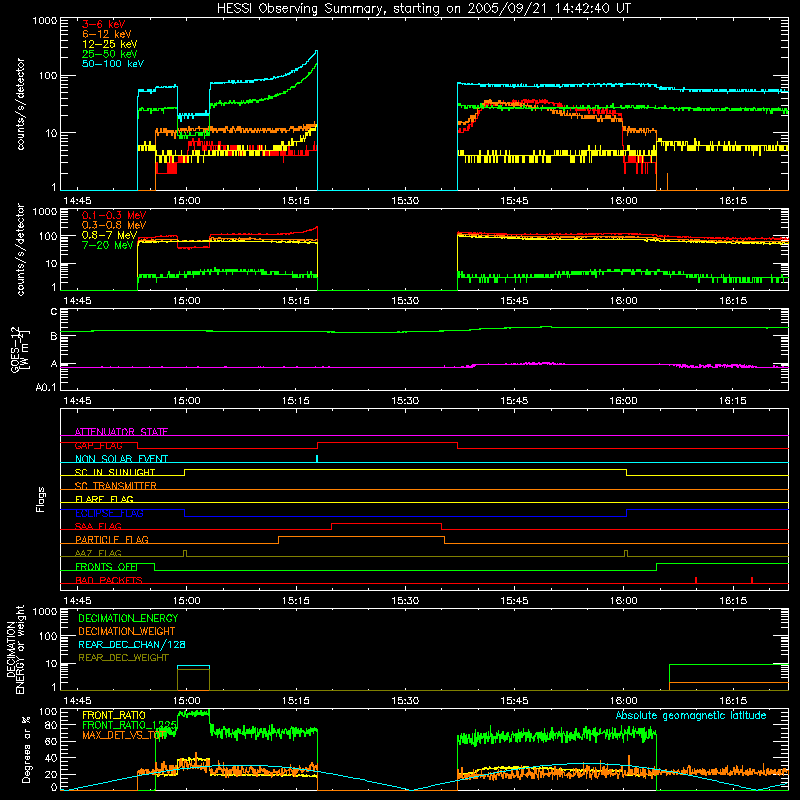Screen dimensions: 800x800
Task: Click the red SAA_FLAG label
Action: (x=98, y=526)
